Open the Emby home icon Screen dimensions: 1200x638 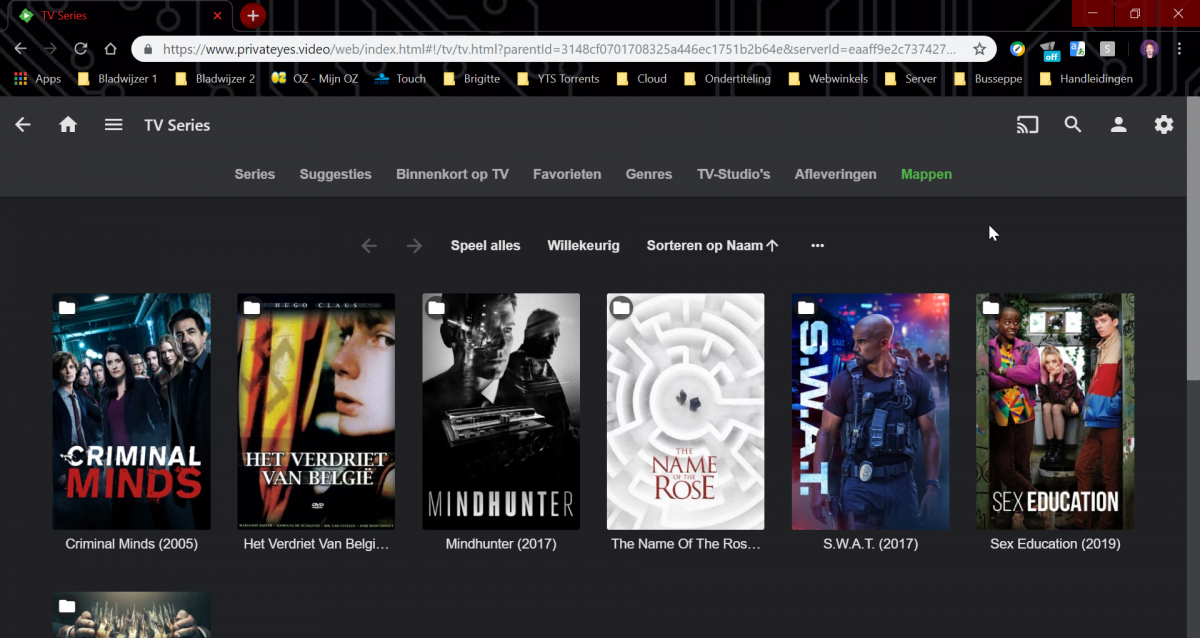coord(68,125)
